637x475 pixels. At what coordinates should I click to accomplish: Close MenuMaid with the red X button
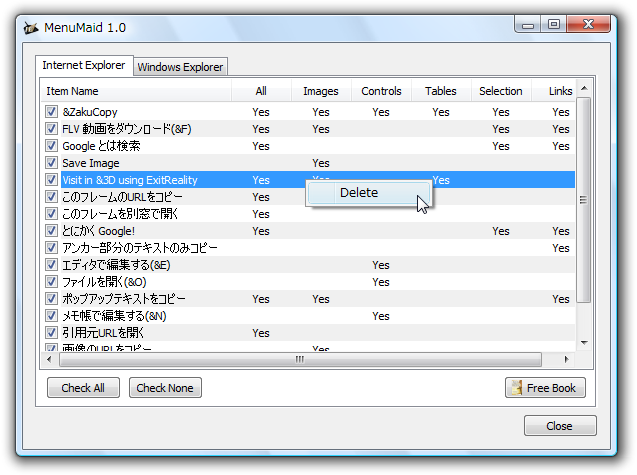[589, 24]
